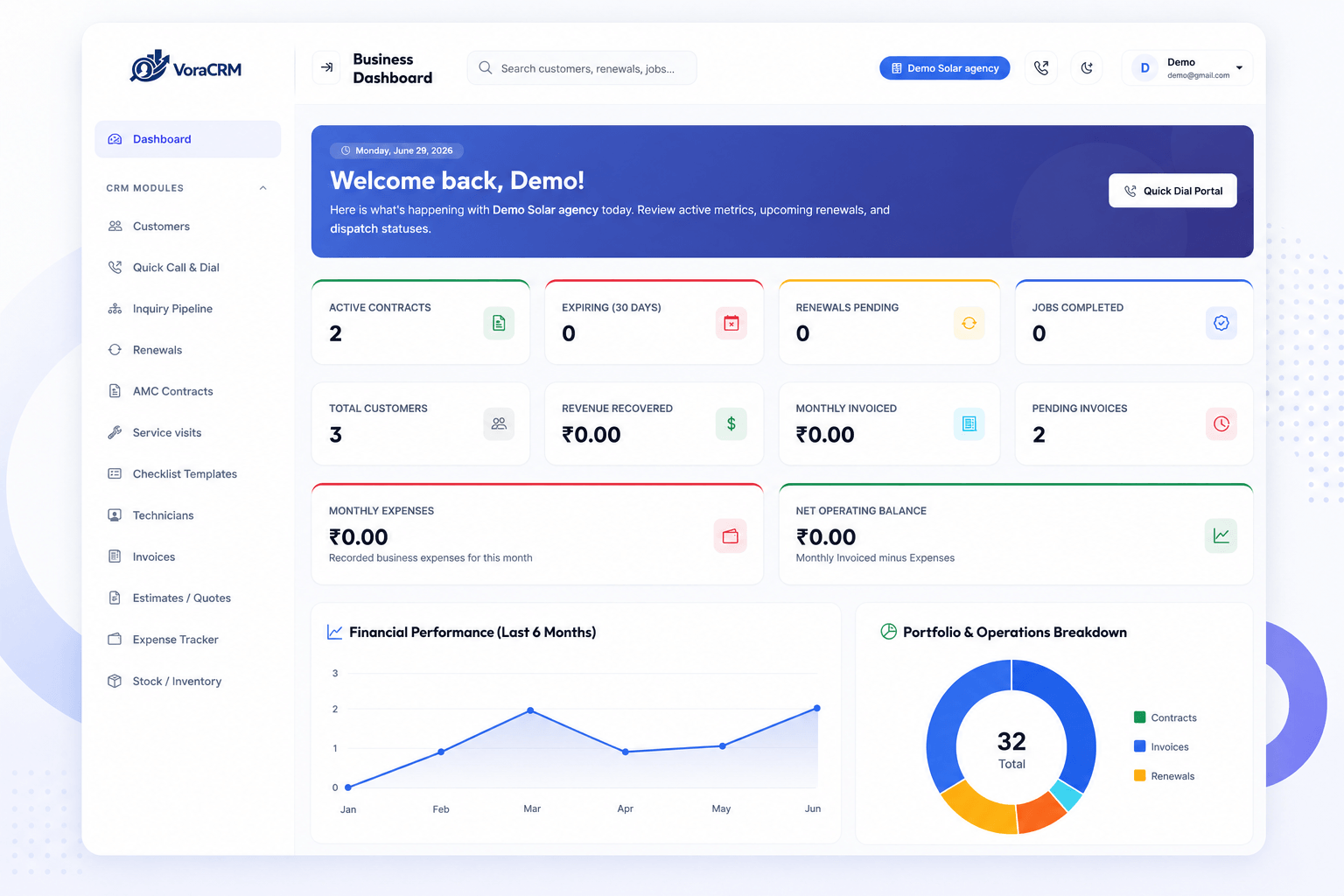Open the phone call icon in header

point(1041,67)
